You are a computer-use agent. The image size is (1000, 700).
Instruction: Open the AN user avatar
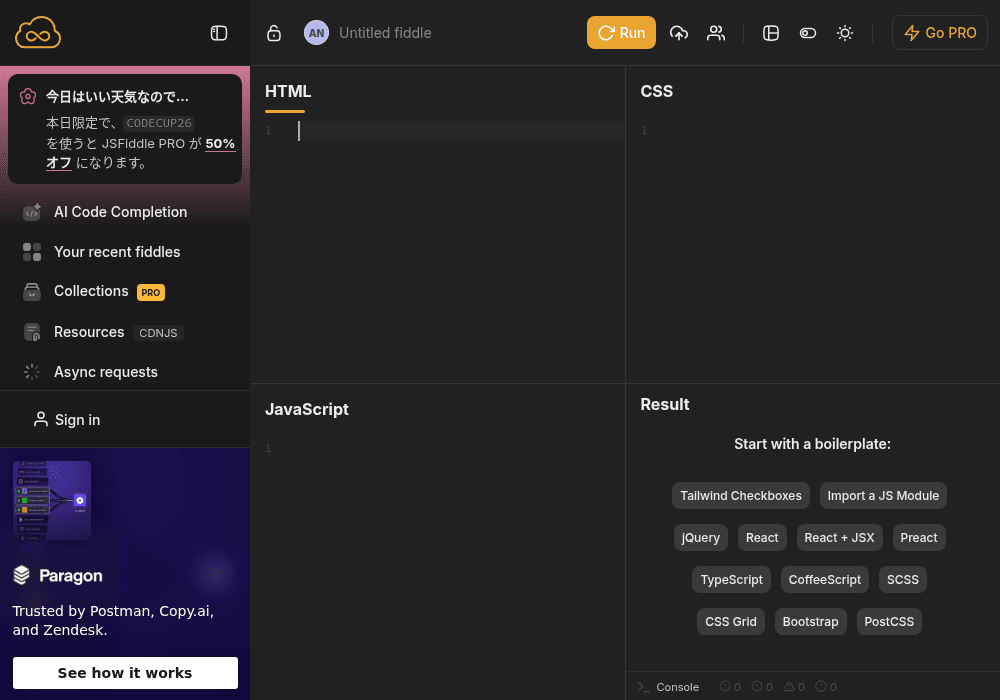click(316, 33)
